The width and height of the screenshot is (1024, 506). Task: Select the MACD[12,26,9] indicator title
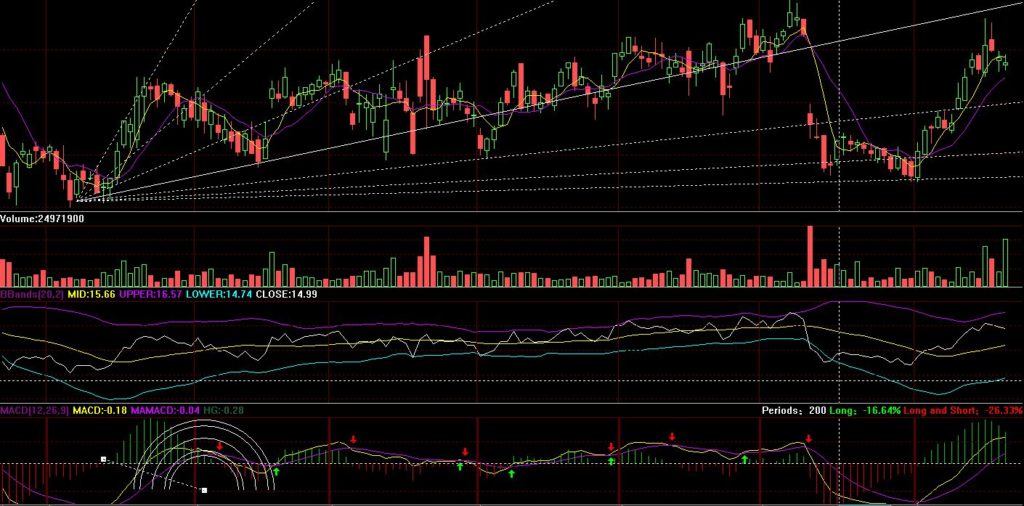(34, 411)
